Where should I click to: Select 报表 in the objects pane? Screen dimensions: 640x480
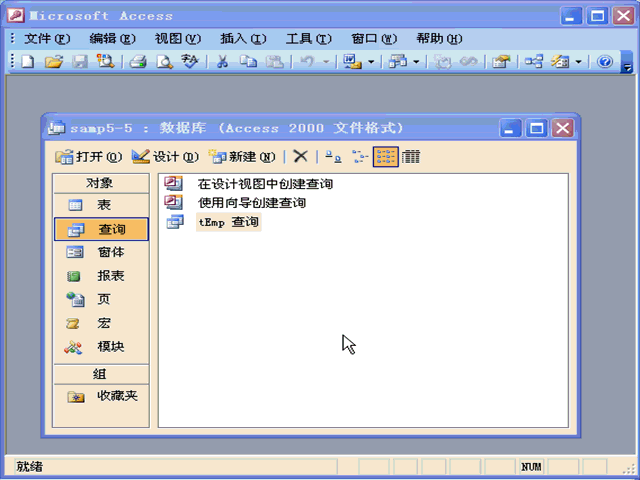coord(101,276)
